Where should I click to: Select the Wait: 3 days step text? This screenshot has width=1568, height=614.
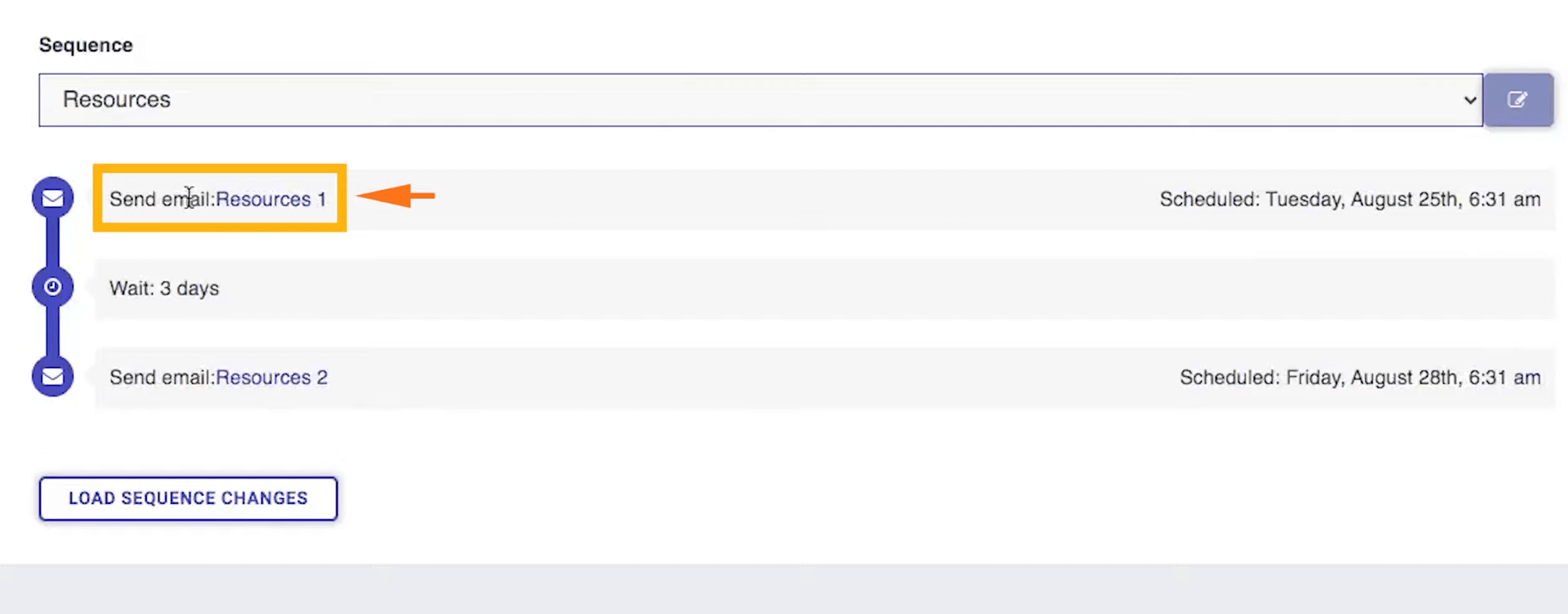[x=164, y=289]
